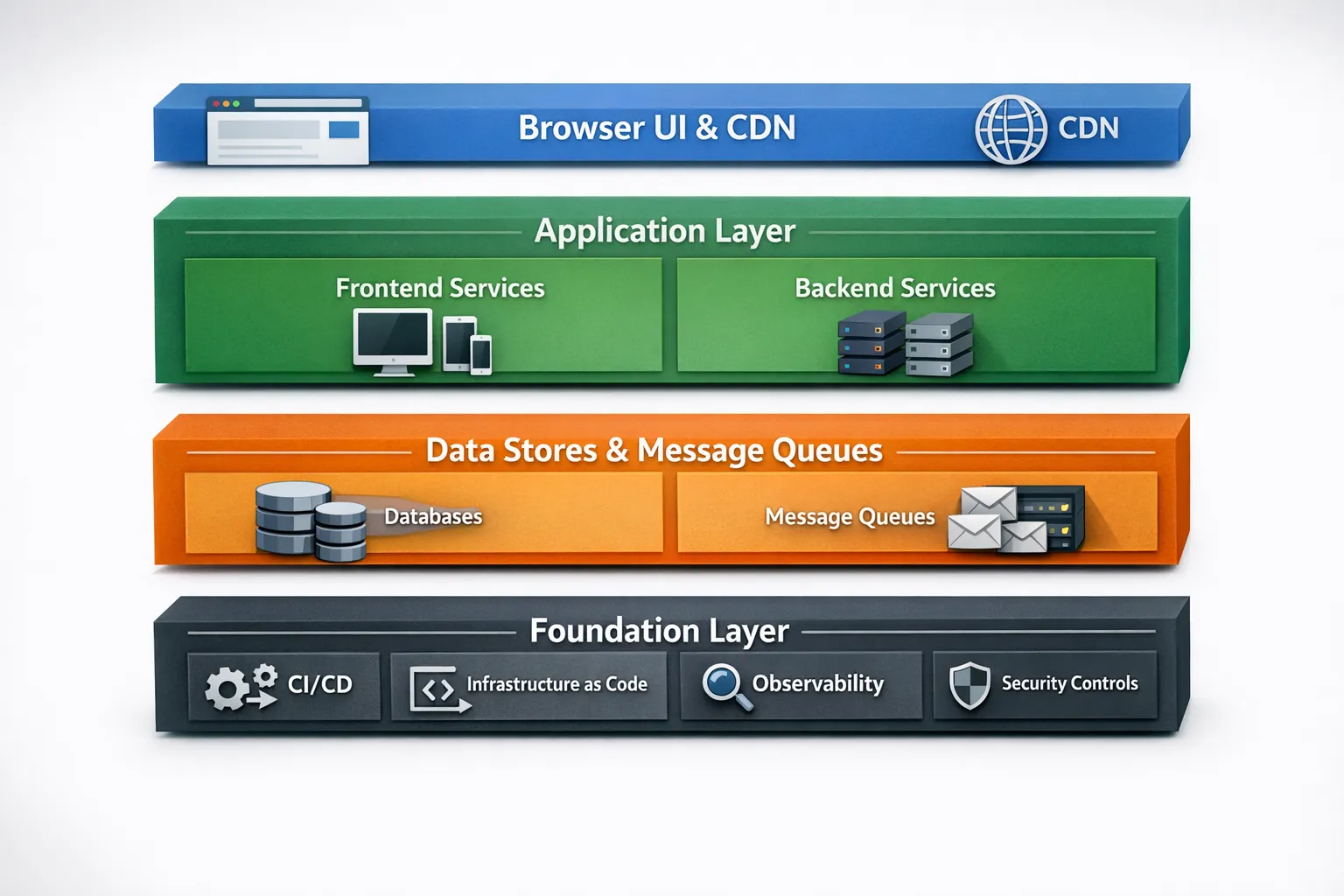Open the Backend Services label
1344x896 pixels.
894,288
